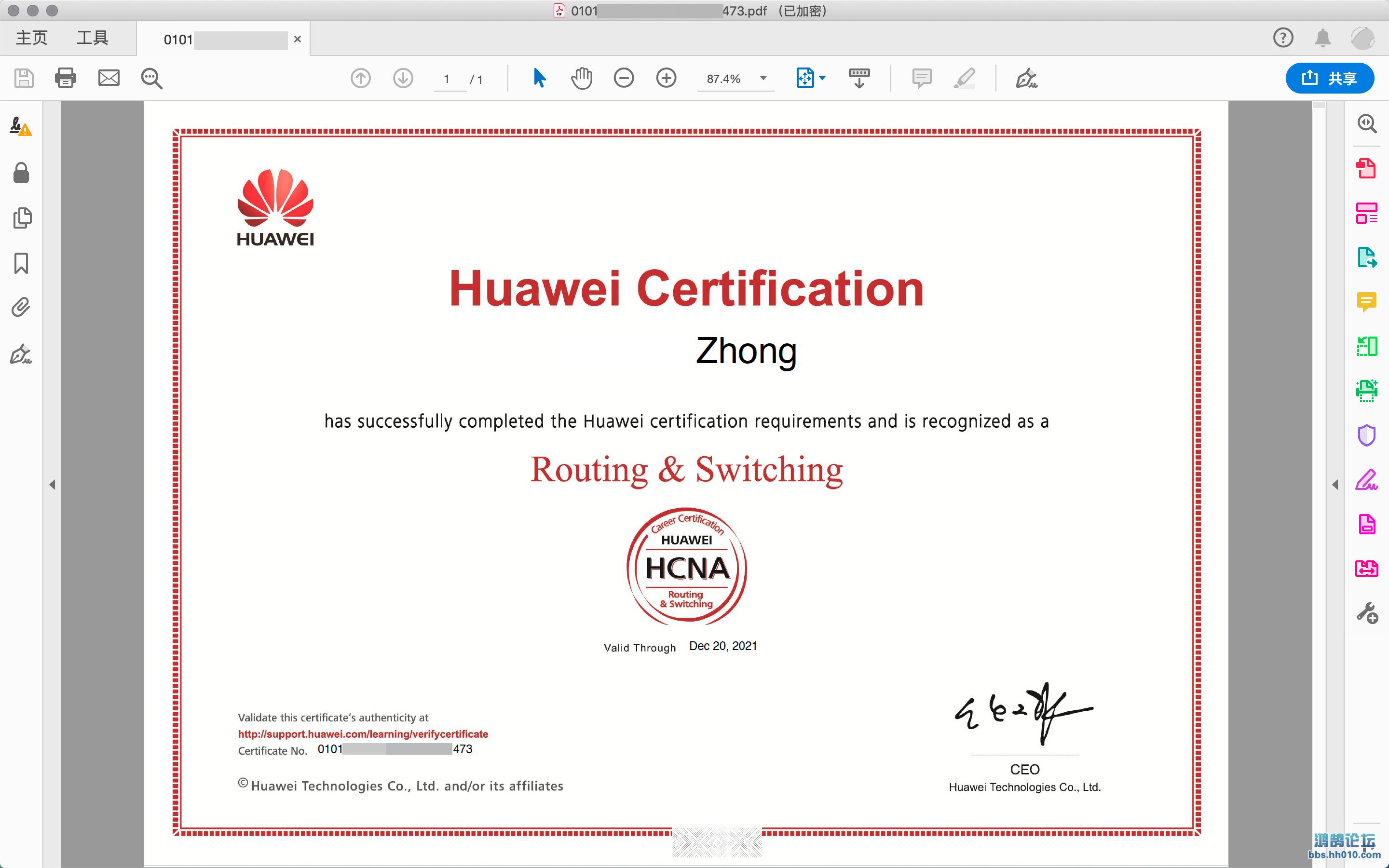1389x868 pixels.
Task: Open the help question mark icon
Action: (1283, 38)
